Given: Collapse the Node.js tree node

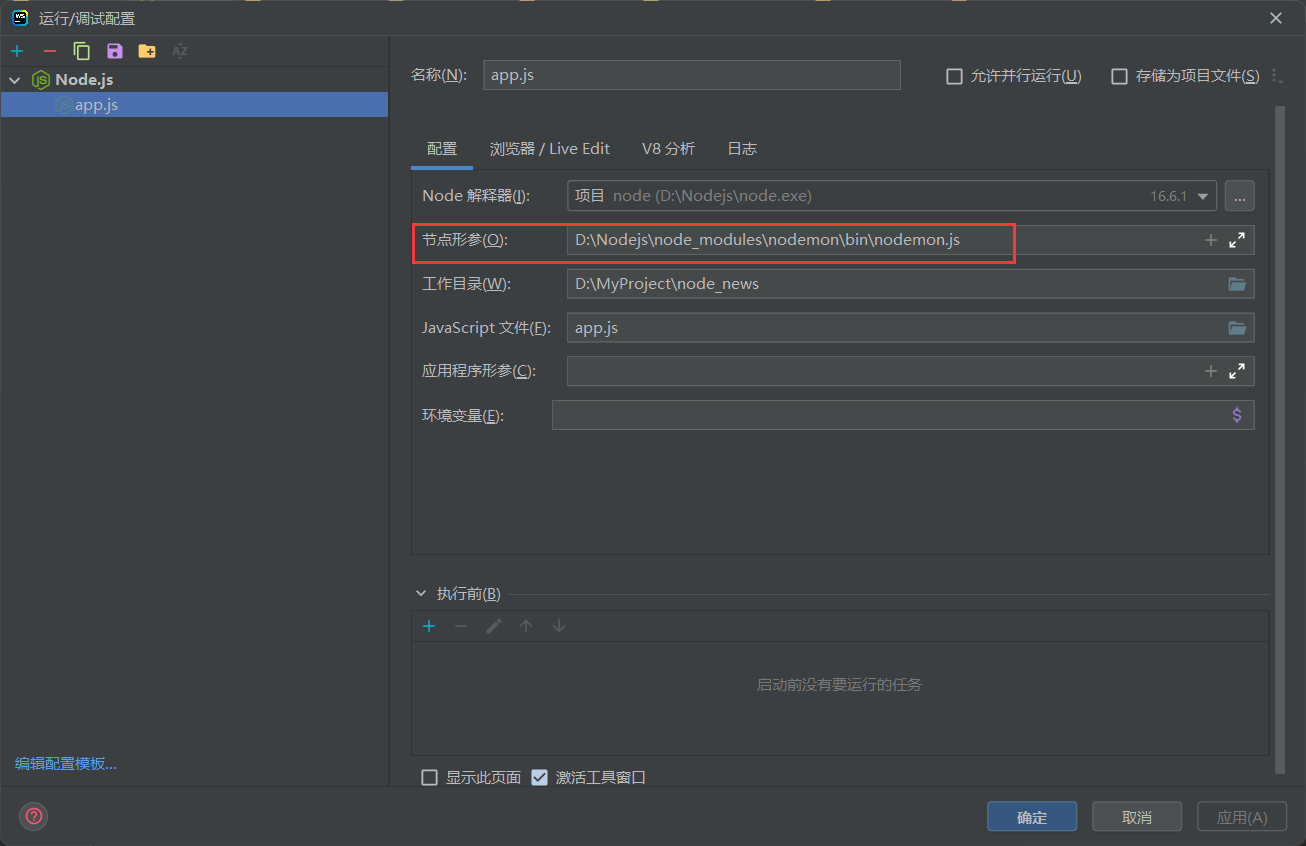Looking at the screenshot, I should point(15,80).
